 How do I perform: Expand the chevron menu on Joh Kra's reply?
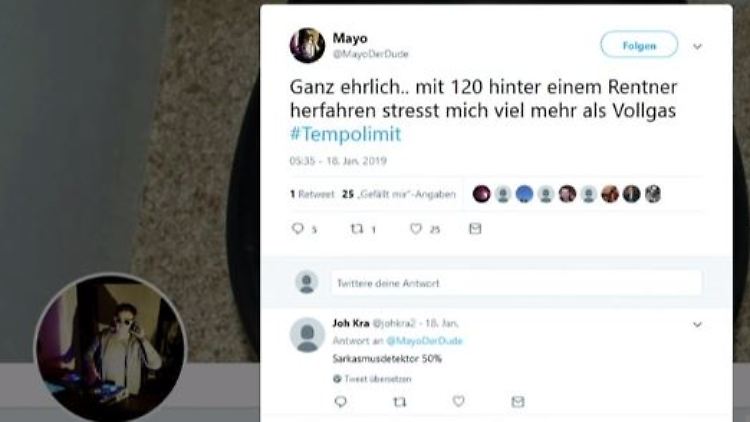coord(697,324)
